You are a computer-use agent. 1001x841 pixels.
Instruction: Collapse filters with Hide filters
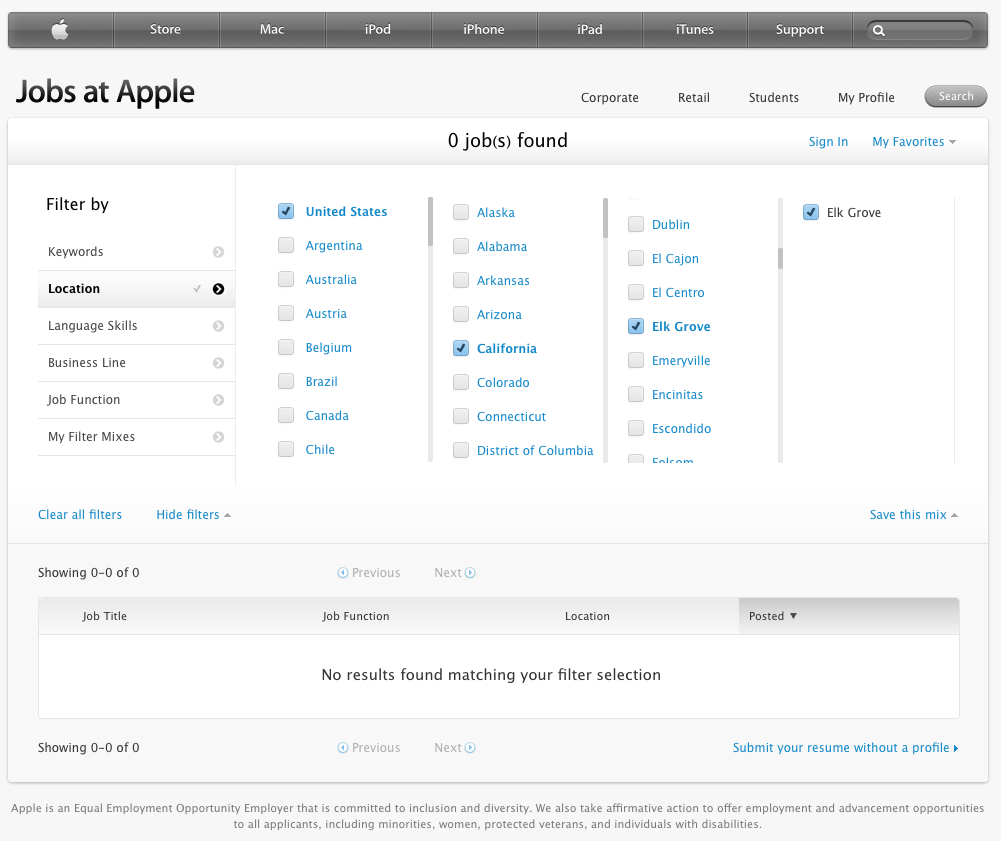[x=193, y=515]
